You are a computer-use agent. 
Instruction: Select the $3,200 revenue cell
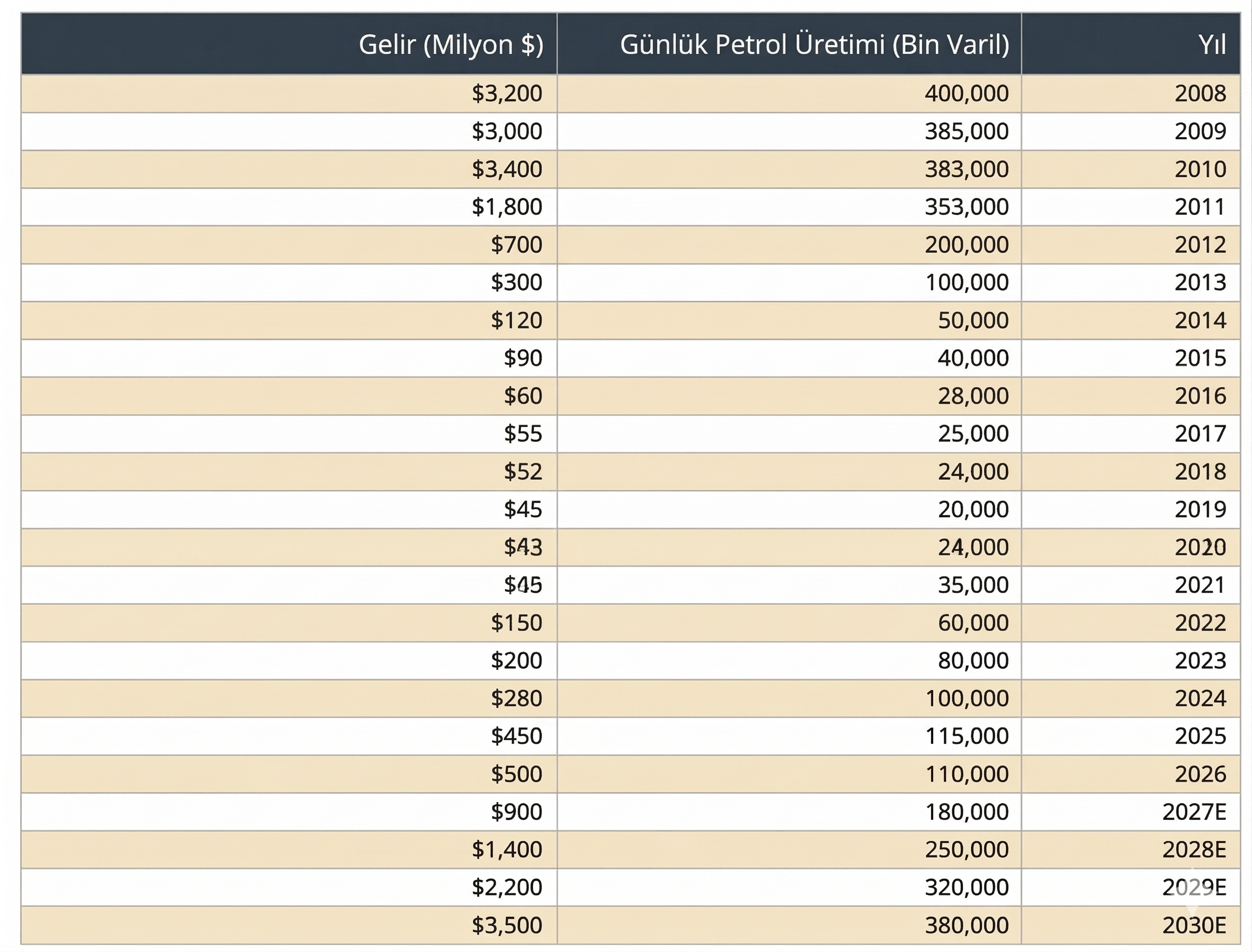[x=506, y=93]
